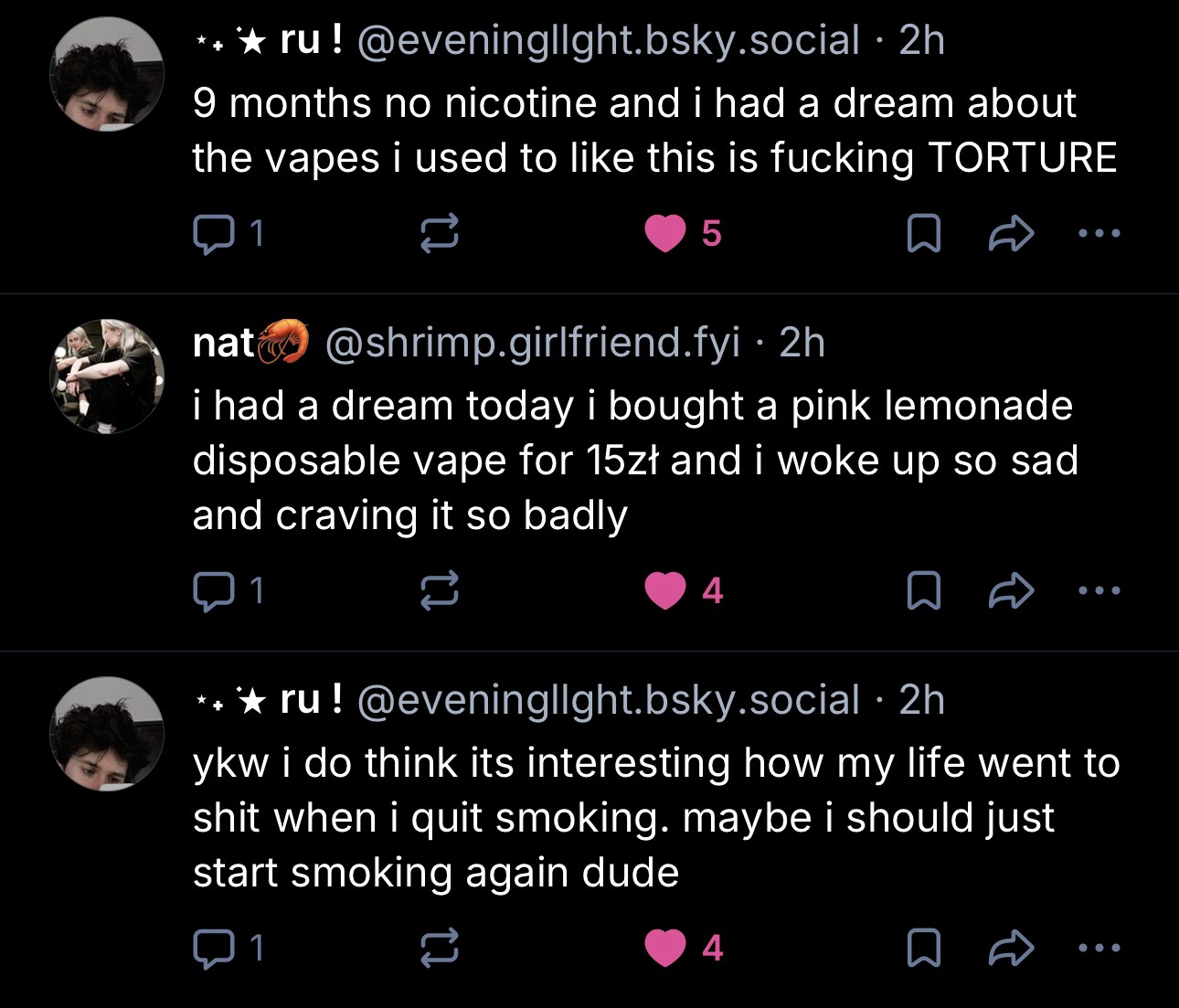Image resolution: width=1179 pixels, height=1008 pixels.
Task: Open @eveningllght.bsky.social handle on the top post
Action: pos(609,40)
